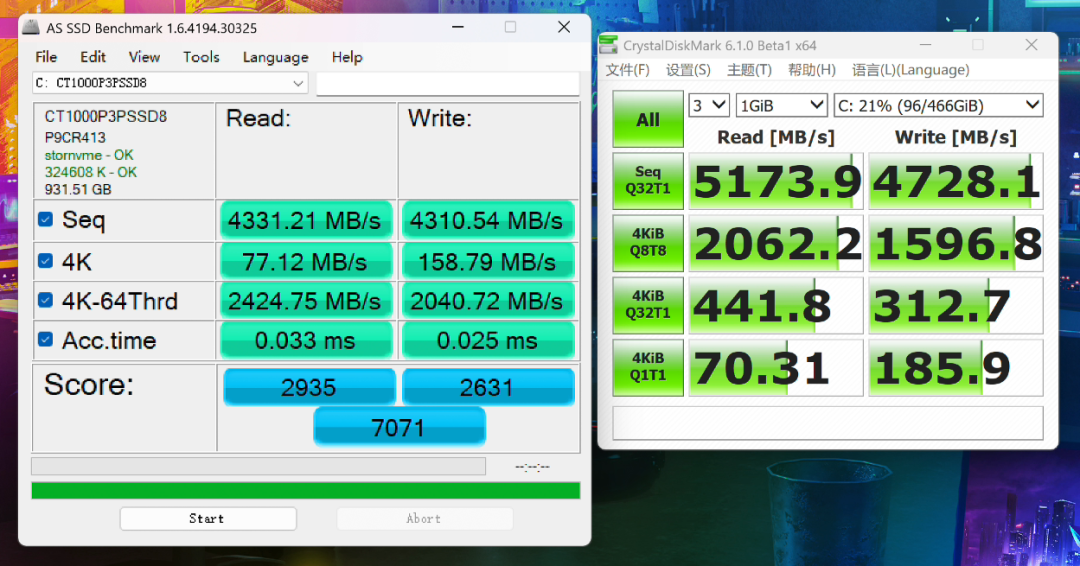1080x566 pixels.
Task: Open the Edit menu in AS SSD Benchmark
Action: pos(93,57)
